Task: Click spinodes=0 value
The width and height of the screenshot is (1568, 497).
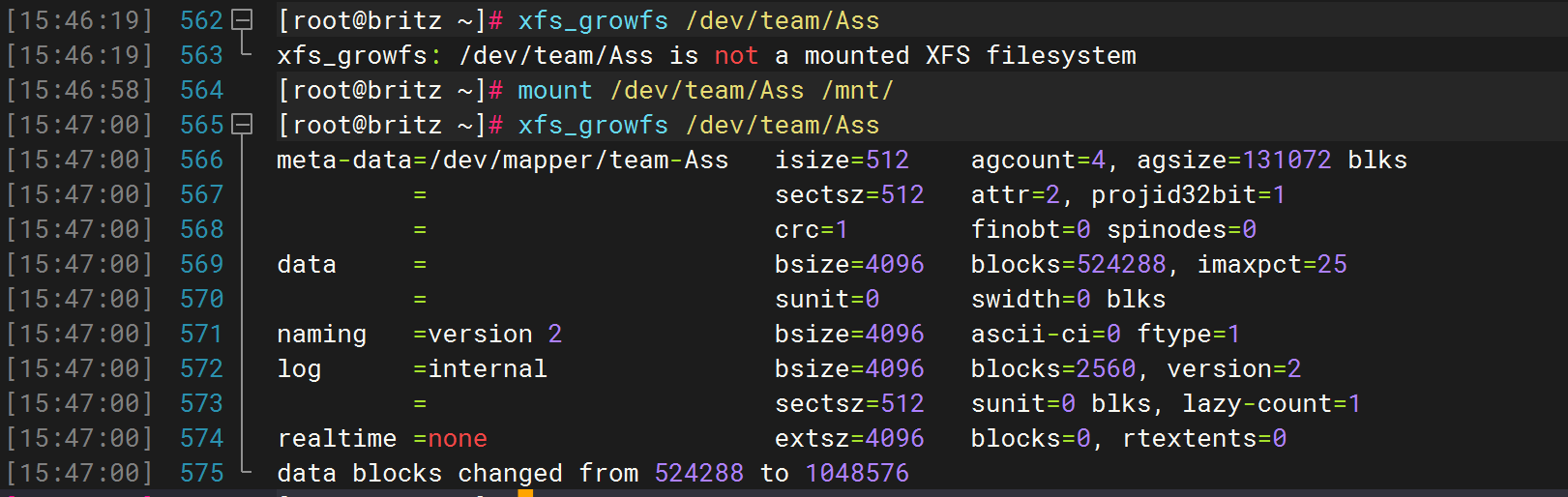Action: [x=1182, y=229]
